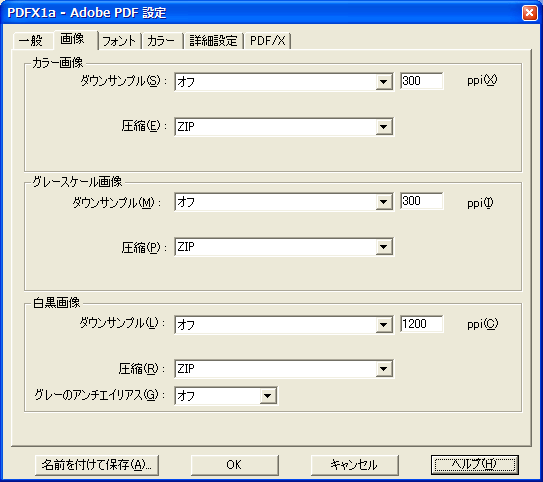The image size is (543, 482).
Task: Switch to the PDF/X tab
Action: (x=267, y=41)
